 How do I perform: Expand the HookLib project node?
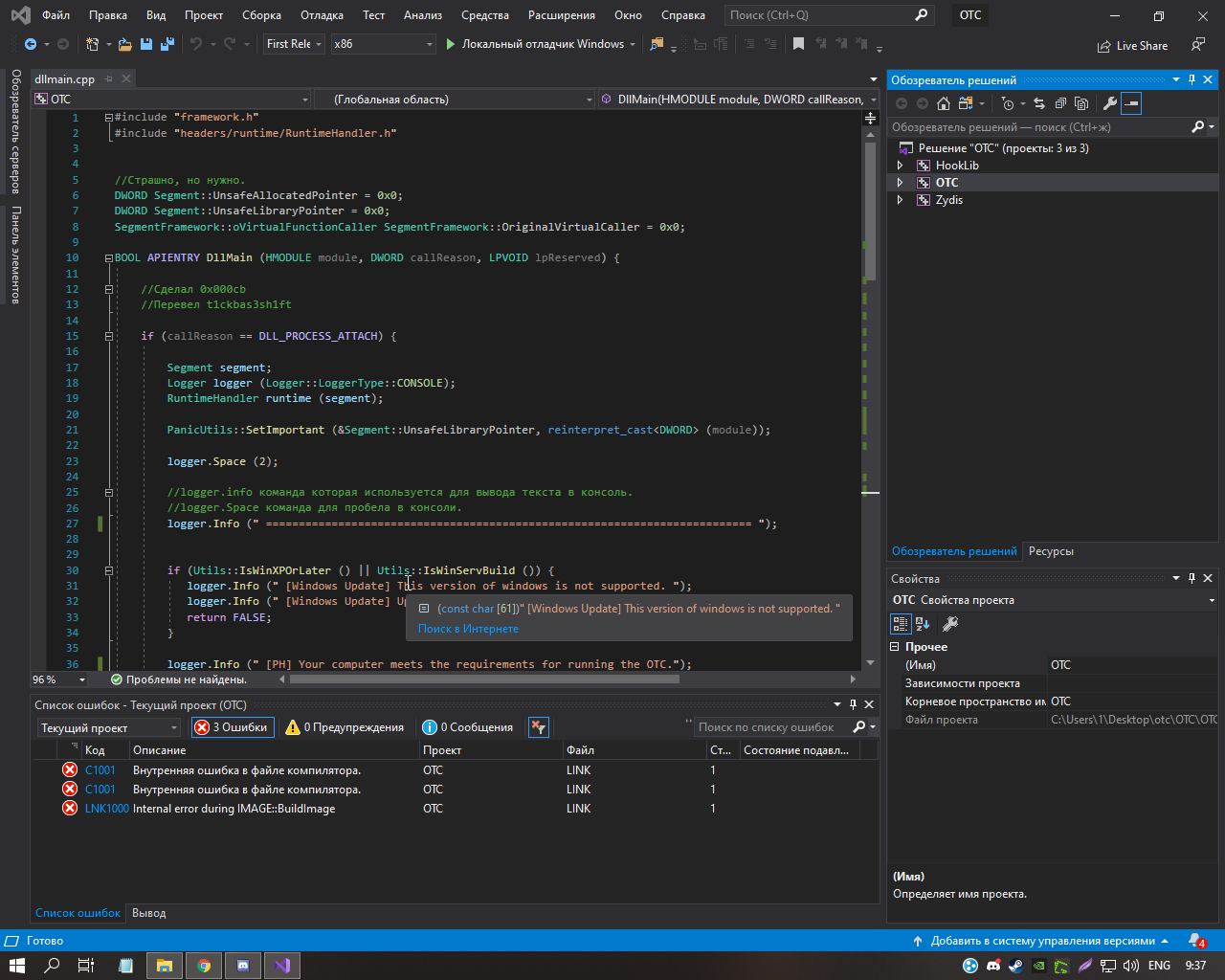click(x=900, y=166)
